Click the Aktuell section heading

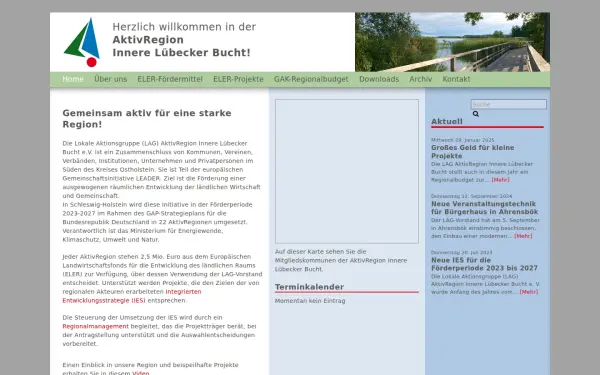(447, 121)
